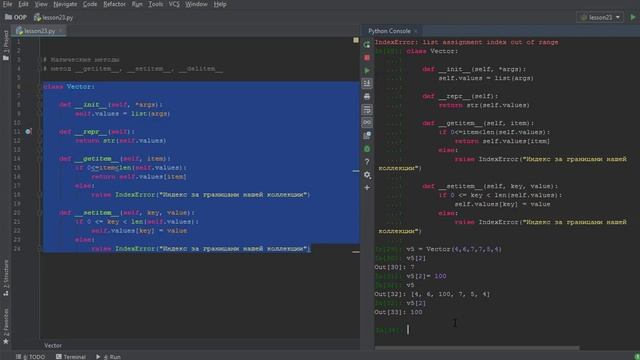
Task: Click 'Out[30]: 7' console output
Action: point(394,267)
